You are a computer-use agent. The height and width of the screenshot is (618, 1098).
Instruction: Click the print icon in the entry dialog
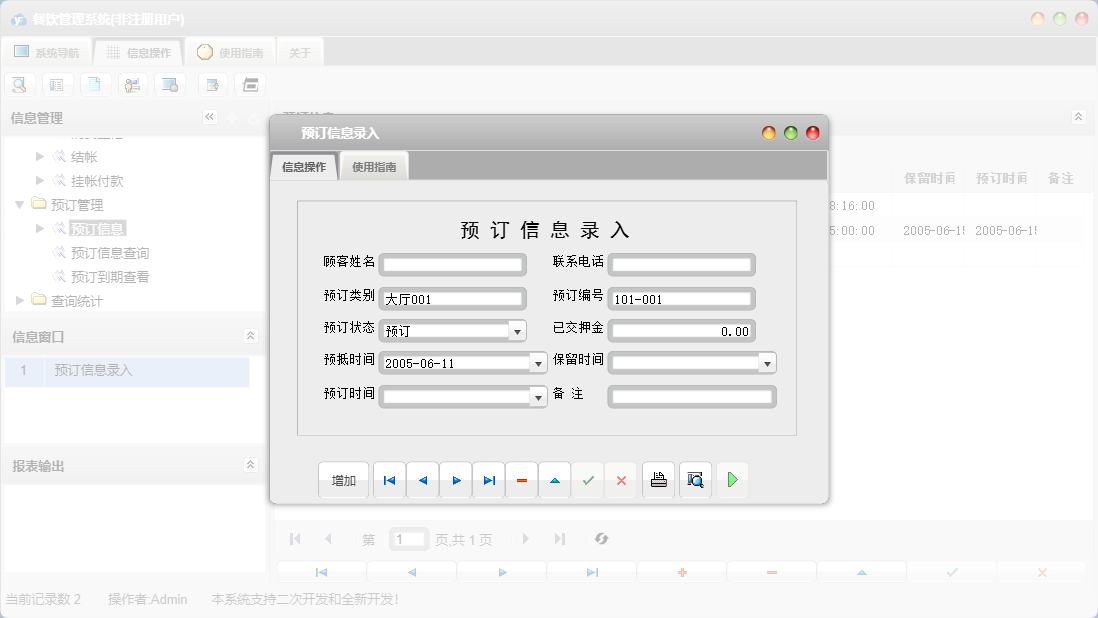tap(658, 480)
